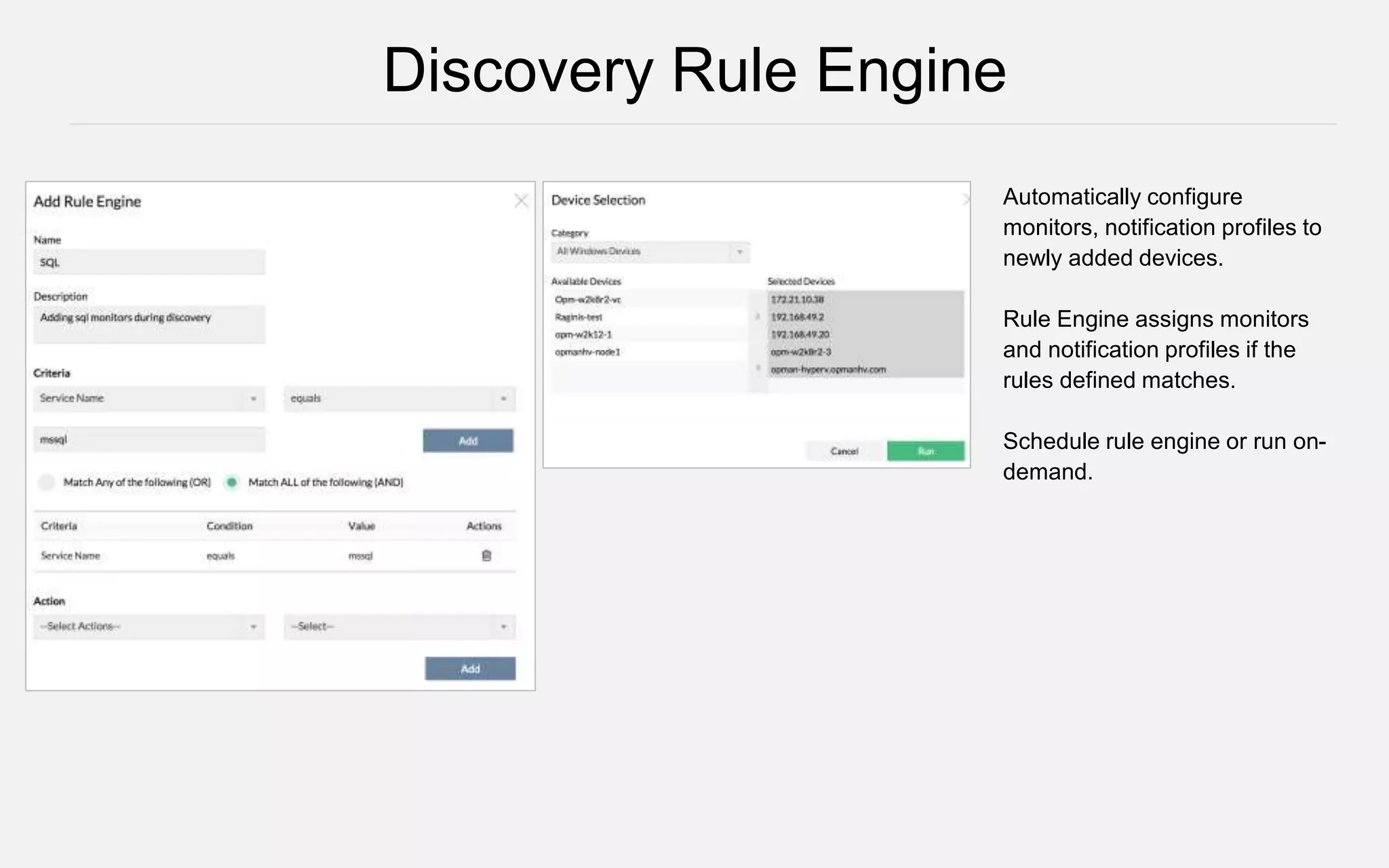Click the Add button under Action

[470, 669]
